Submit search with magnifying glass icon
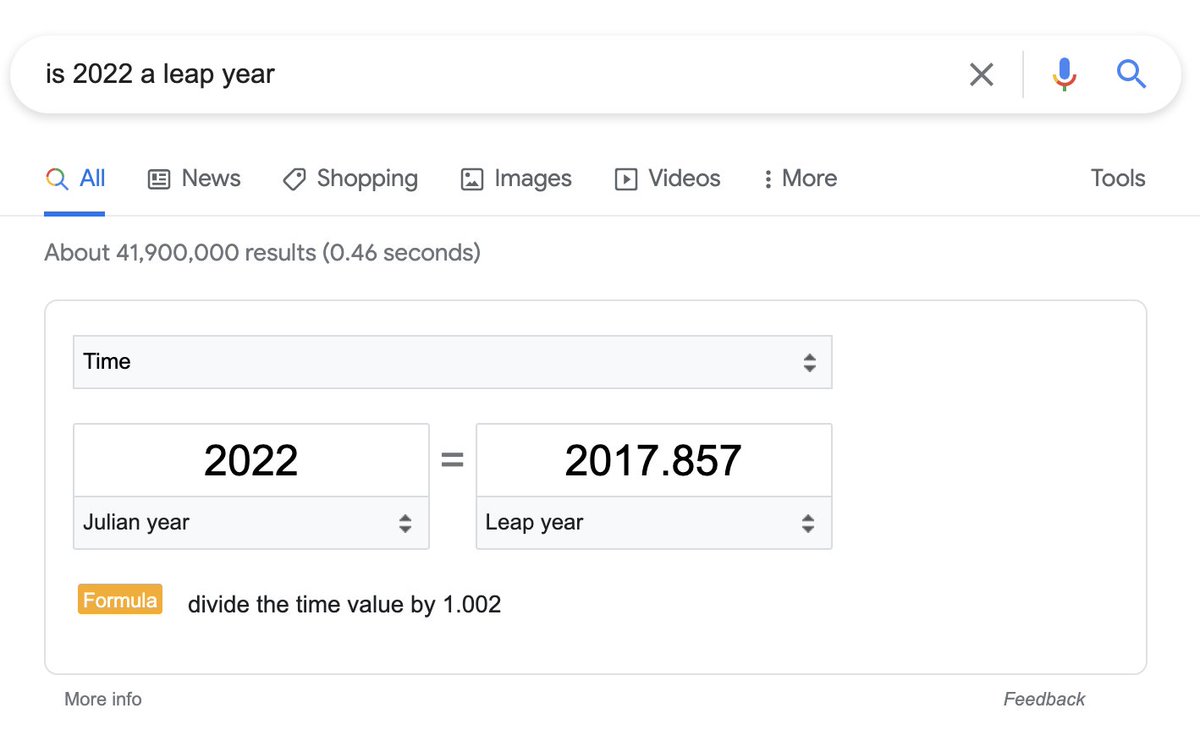 1131,74
